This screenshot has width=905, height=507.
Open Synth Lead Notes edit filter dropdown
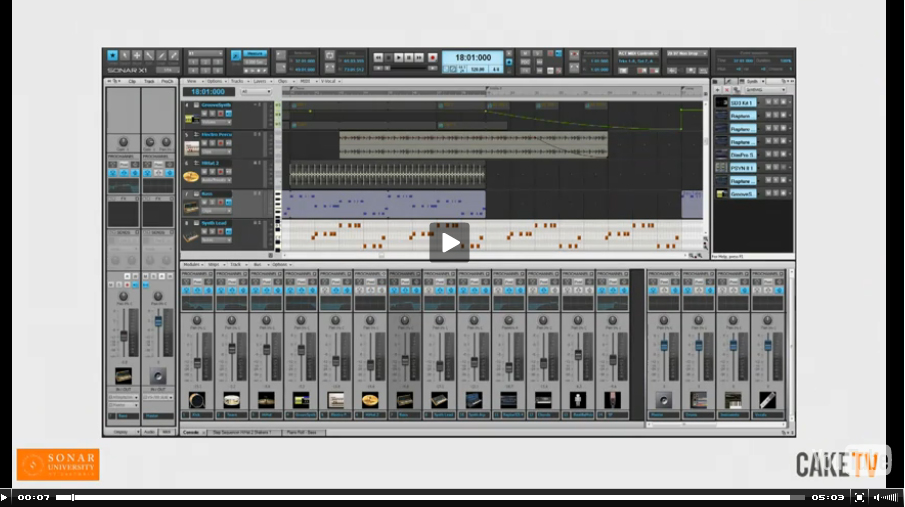[x=216, y=240]
